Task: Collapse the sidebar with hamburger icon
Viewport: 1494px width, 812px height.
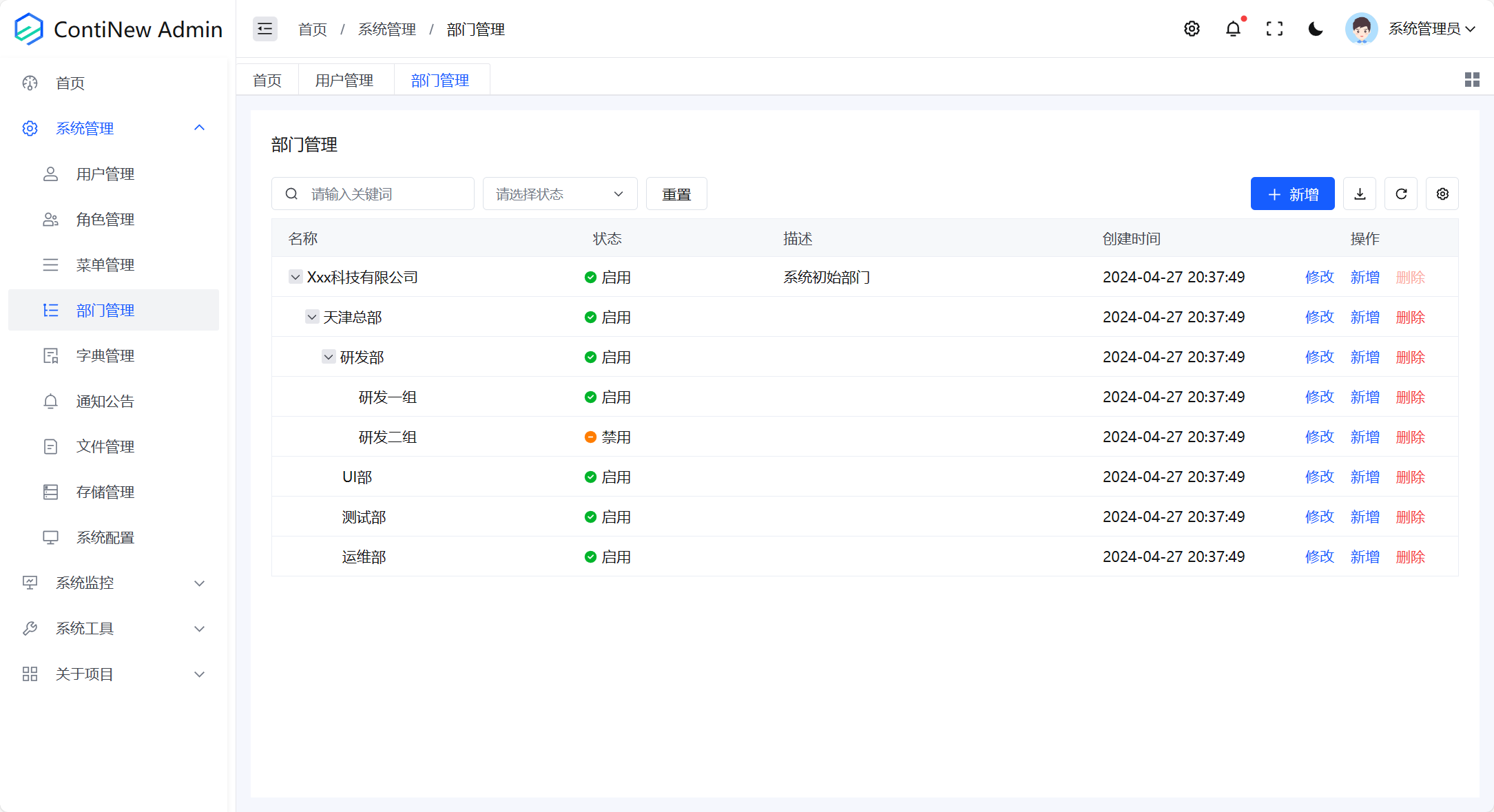Action: coord(264,28)
